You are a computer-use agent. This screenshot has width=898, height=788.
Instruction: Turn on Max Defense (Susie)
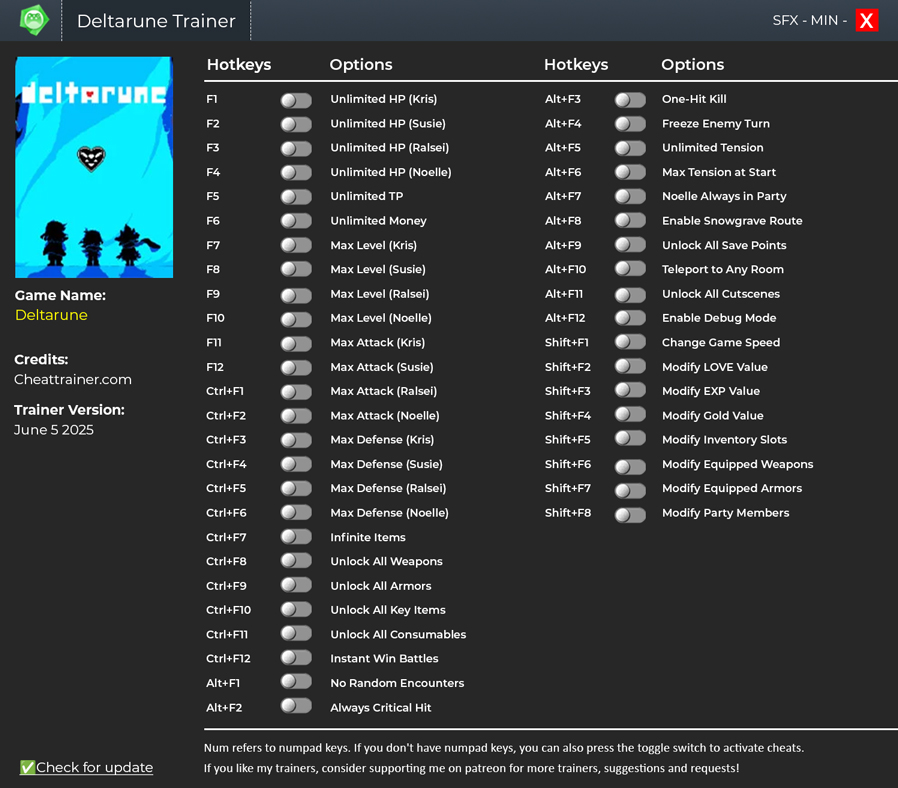coord(296,464)
